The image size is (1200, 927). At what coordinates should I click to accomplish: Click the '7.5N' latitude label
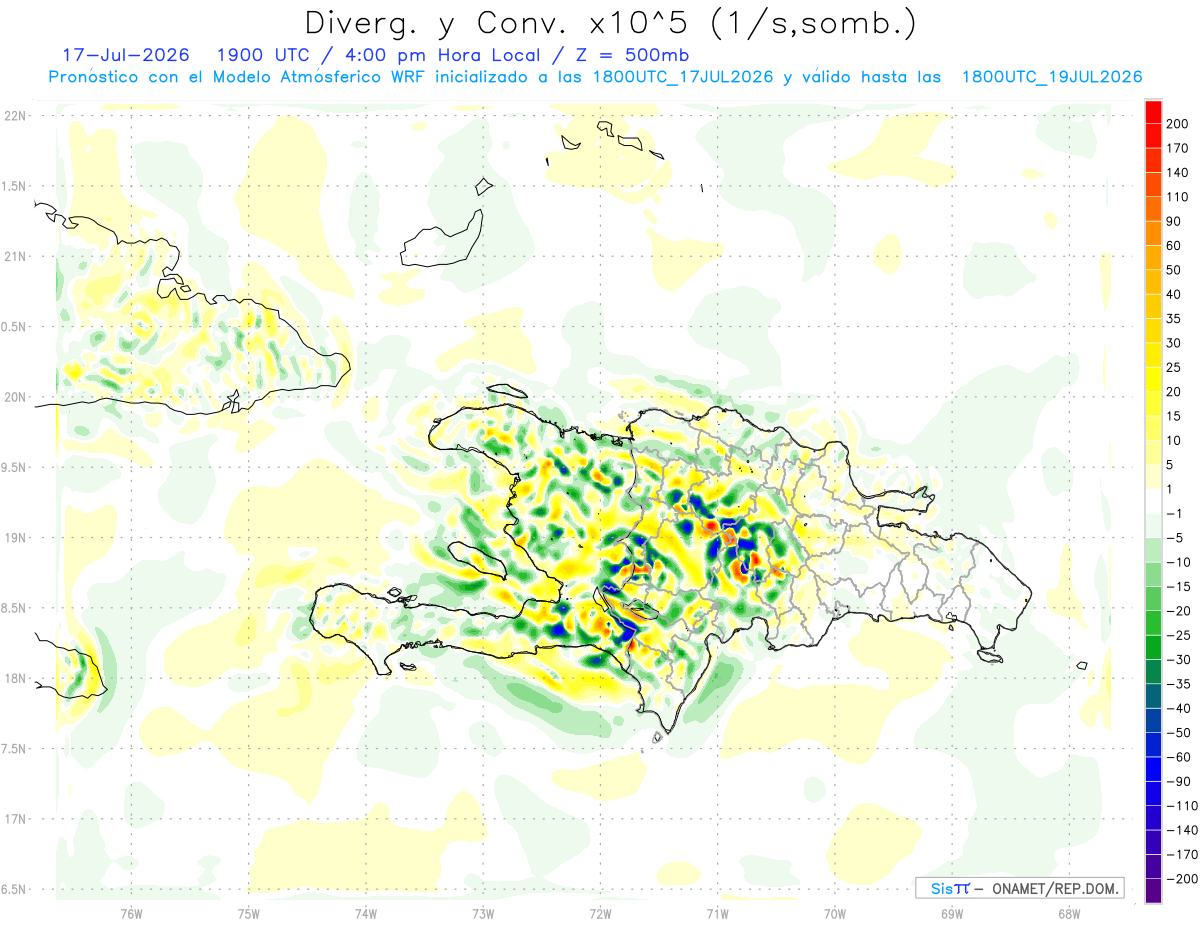[15, 748]
